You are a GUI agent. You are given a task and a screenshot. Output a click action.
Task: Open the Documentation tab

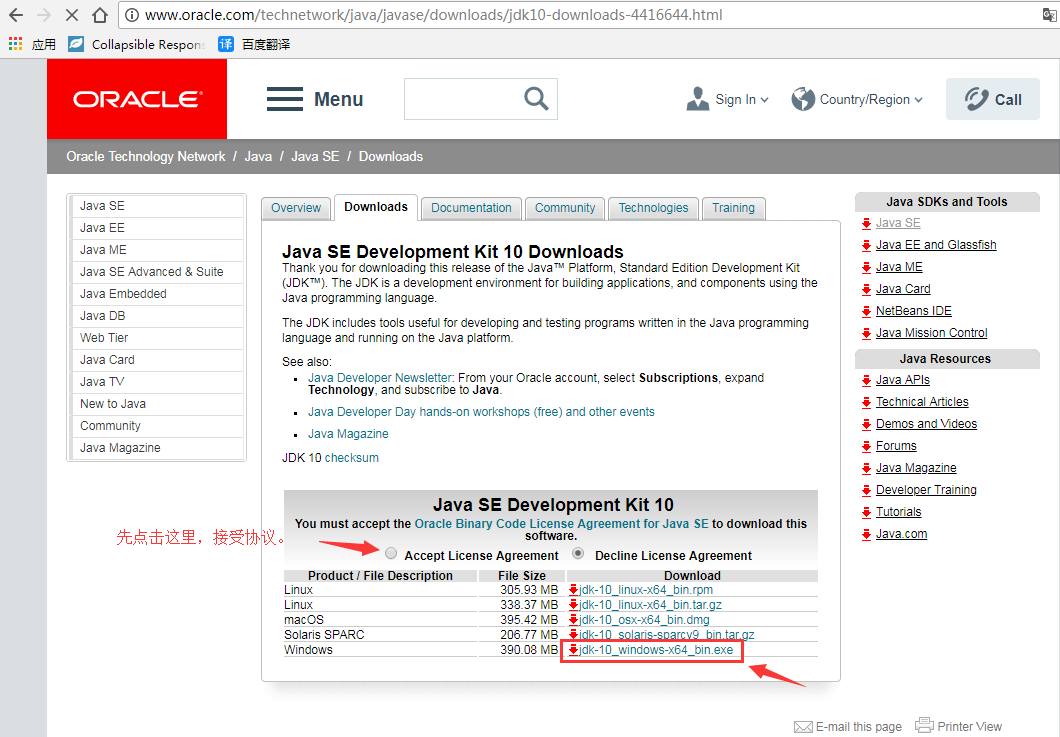471,208
